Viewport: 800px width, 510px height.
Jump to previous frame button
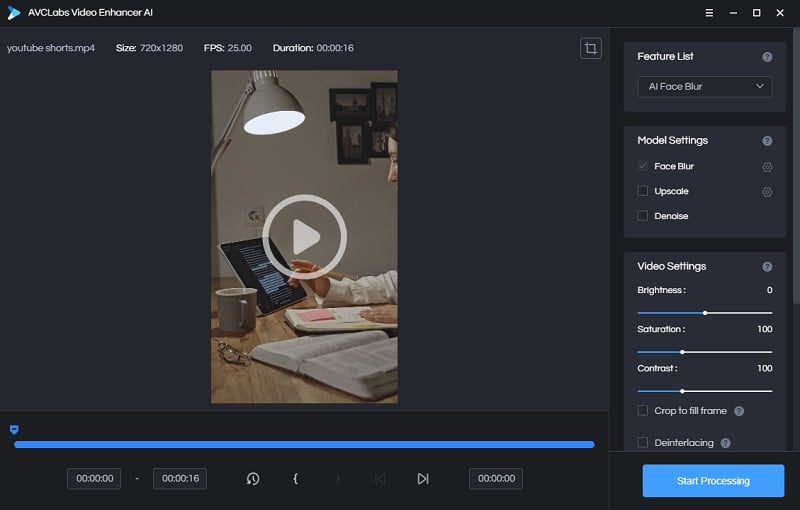[x=380, y=479]
